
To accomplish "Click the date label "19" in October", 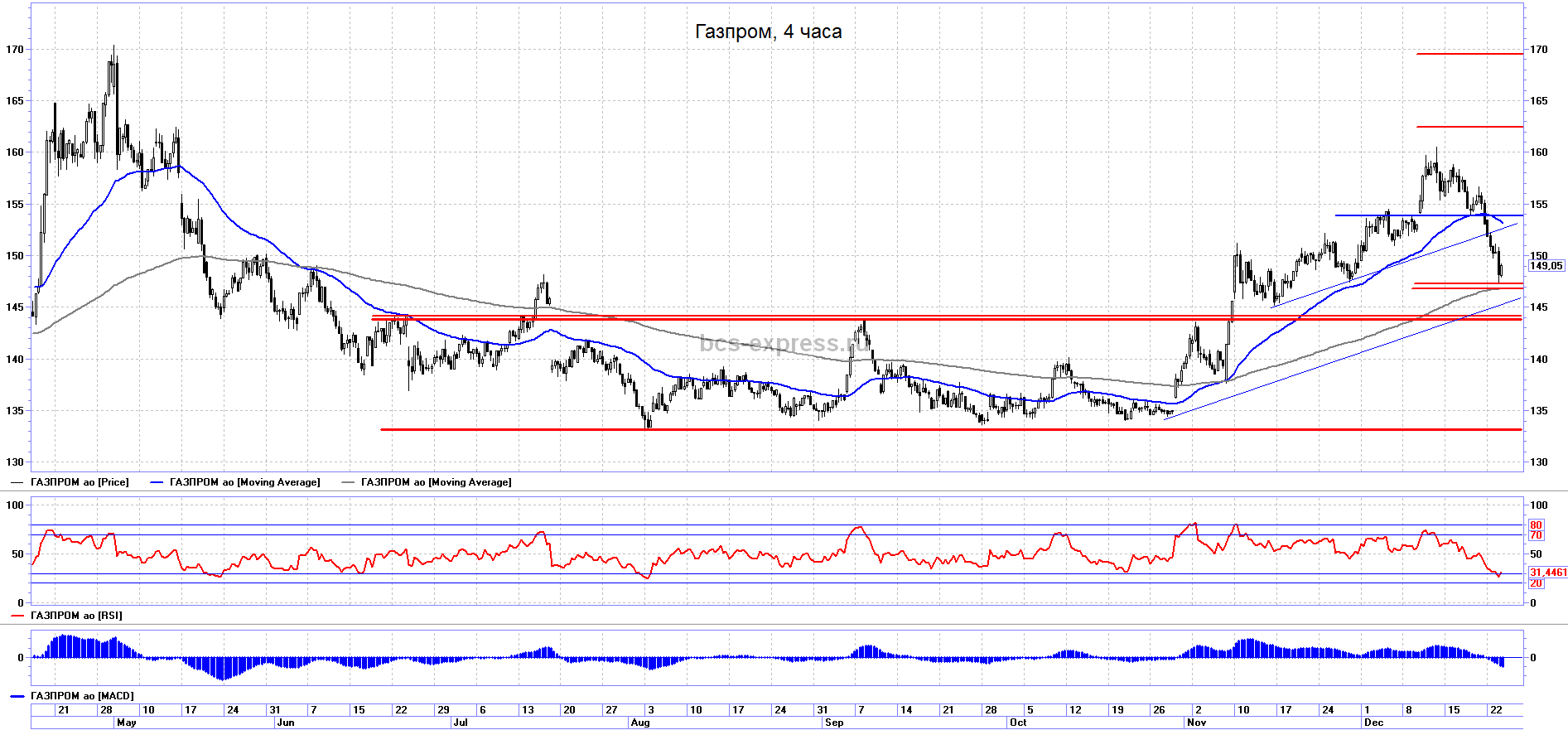I will (1117, 710).
